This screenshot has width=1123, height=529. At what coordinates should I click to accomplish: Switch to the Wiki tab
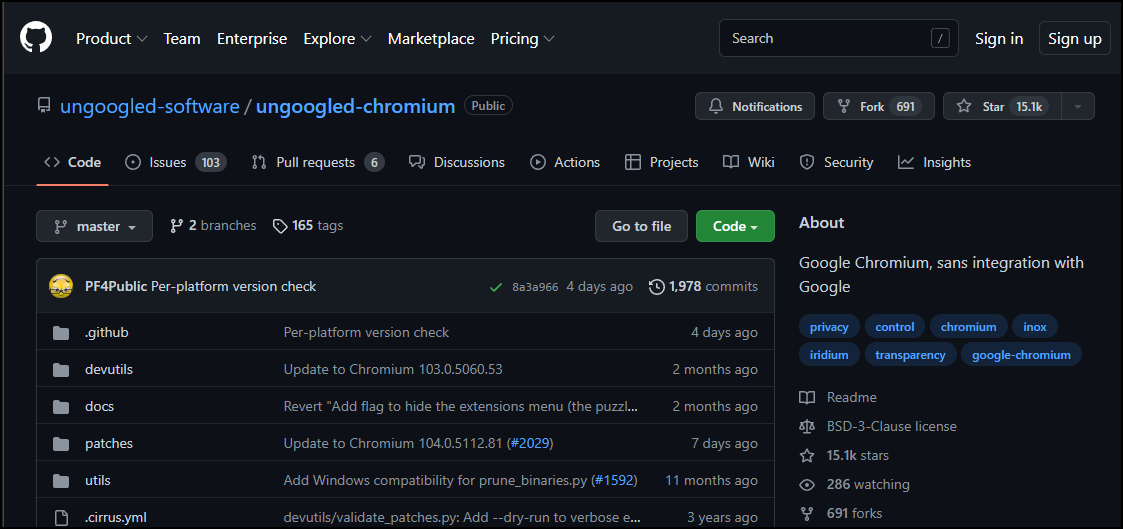pyautogui.click(x=748, y=162)
